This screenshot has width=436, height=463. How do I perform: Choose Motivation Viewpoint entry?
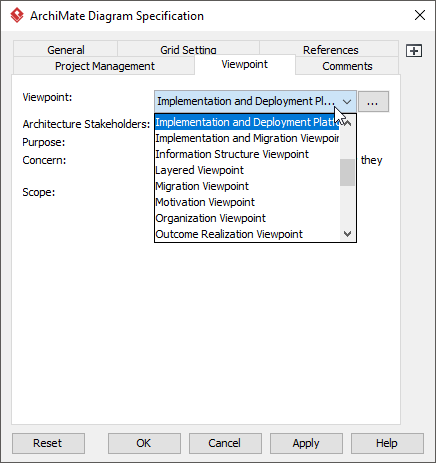tap(247, 202)
